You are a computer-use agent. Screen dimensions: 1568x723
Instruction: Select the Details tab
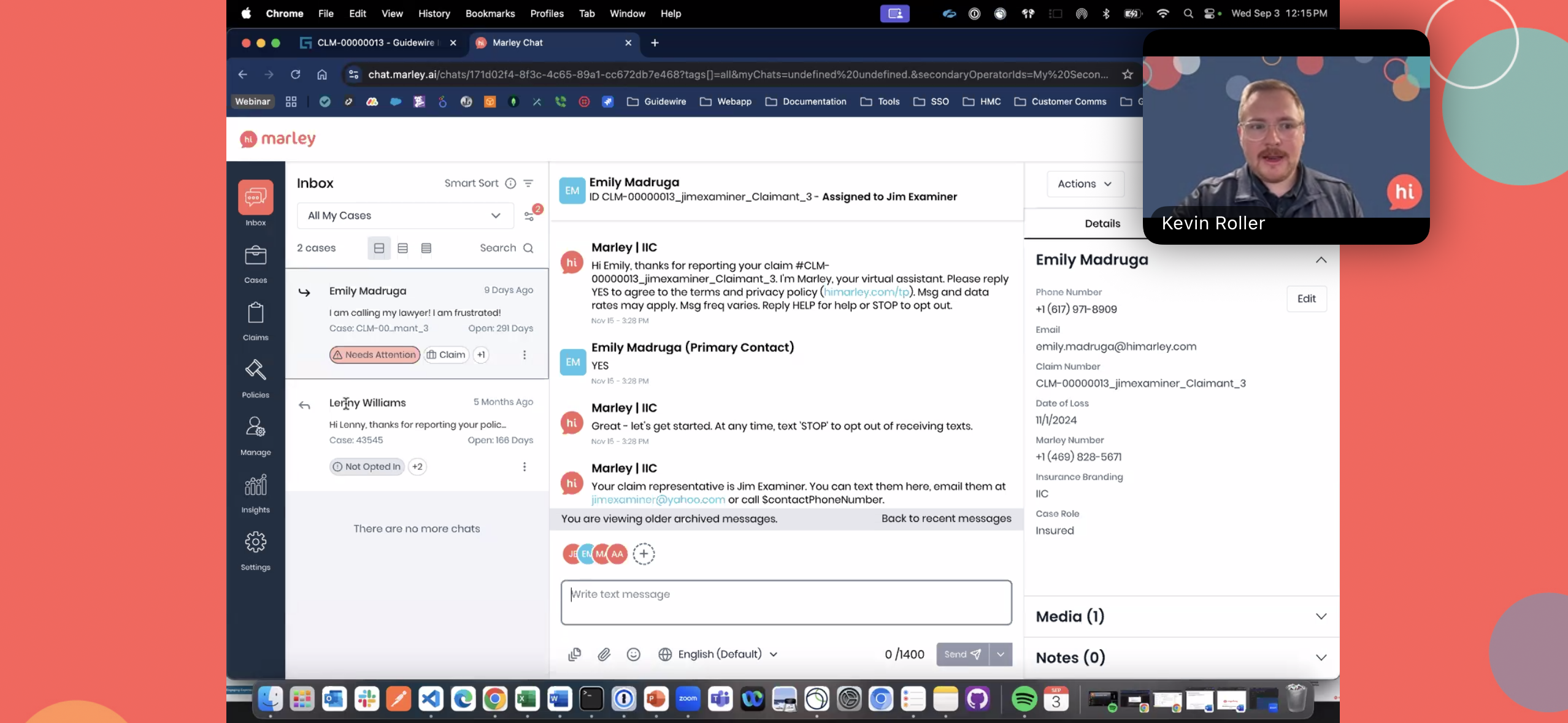(1102, 223)
